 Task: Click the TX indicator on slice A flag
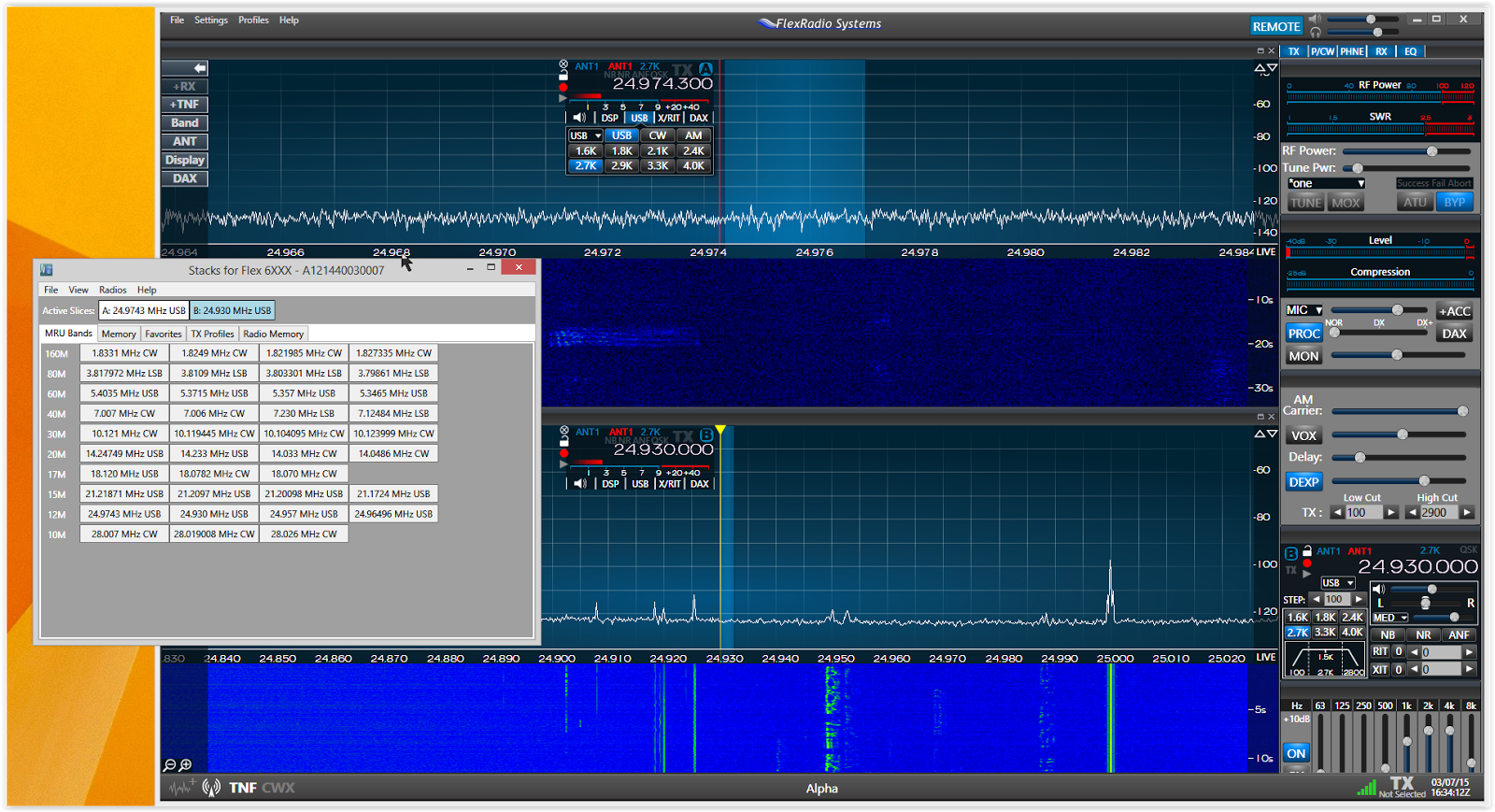684,70
